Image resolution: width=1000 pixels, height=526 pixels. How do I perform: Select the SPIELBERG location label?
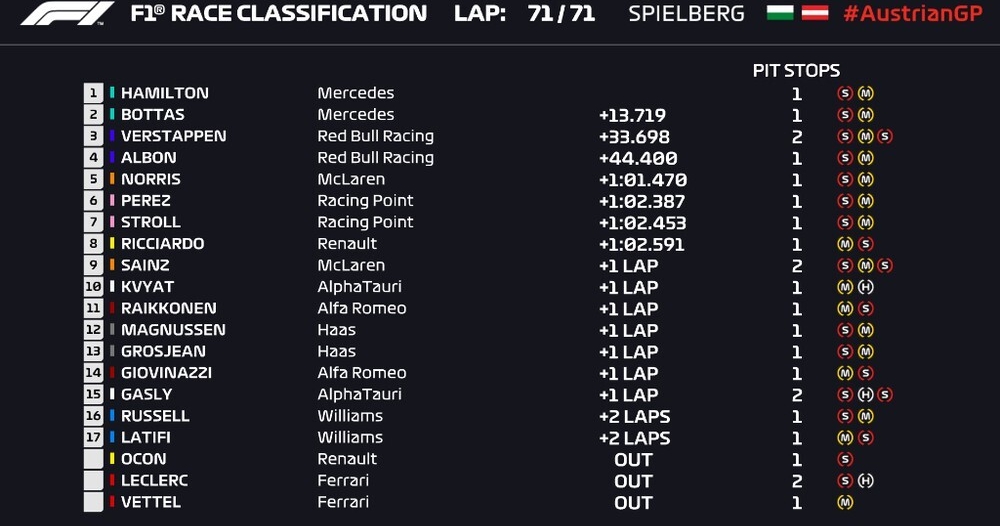click(686, 14)
